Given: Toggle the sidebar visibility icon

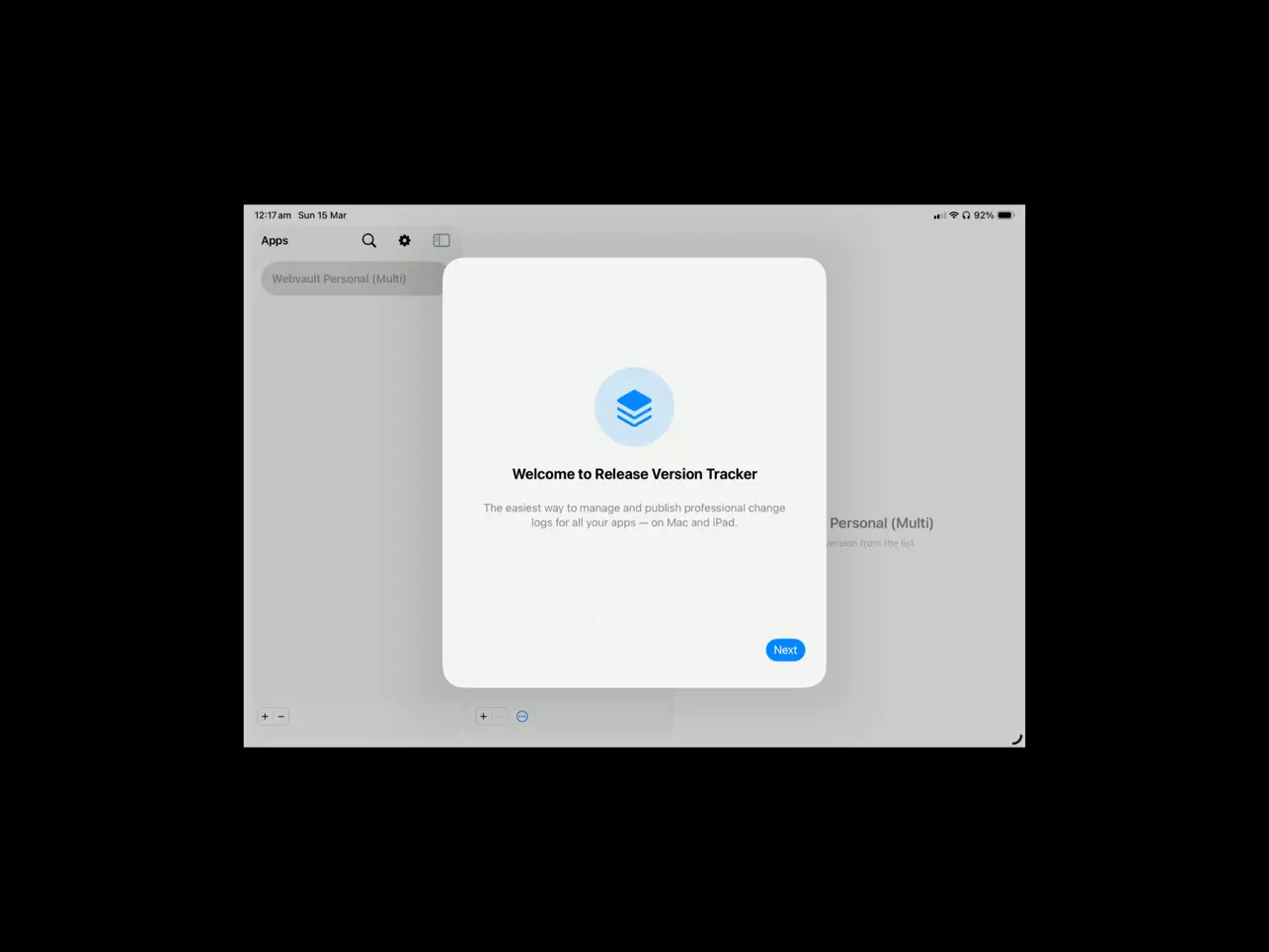Looking at the screenshot, I should [440, 240].
